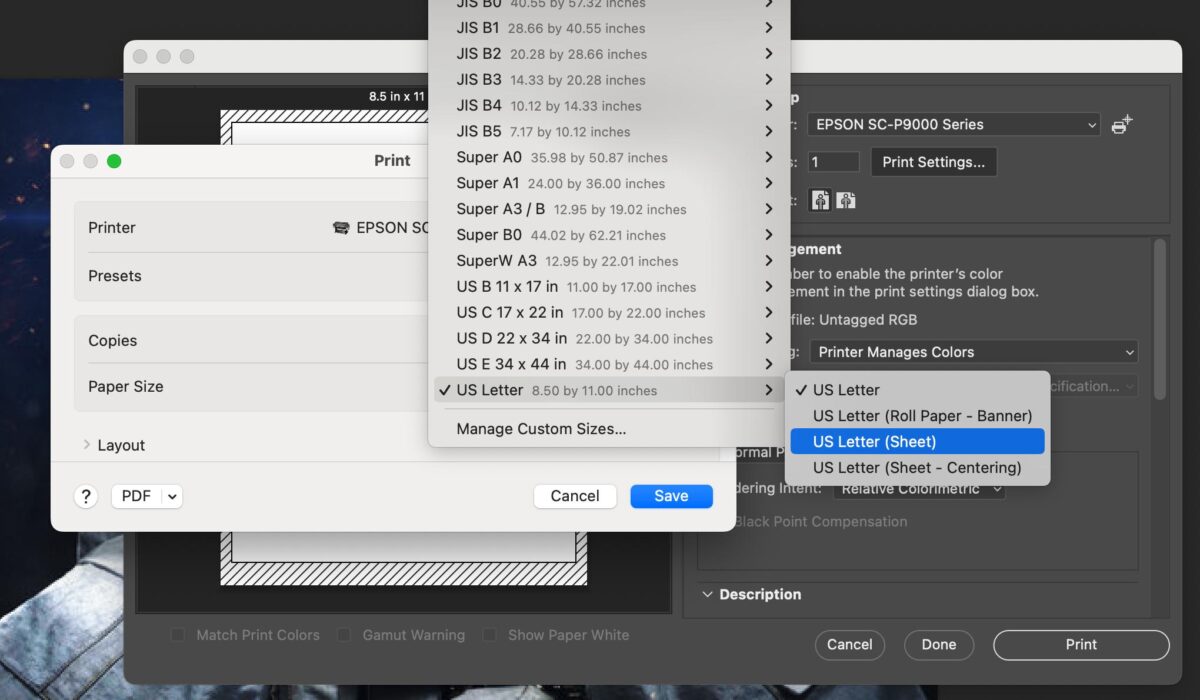Click the Printer row label in Print sheet
The image size is (1200, 700).
pos(112,228)
